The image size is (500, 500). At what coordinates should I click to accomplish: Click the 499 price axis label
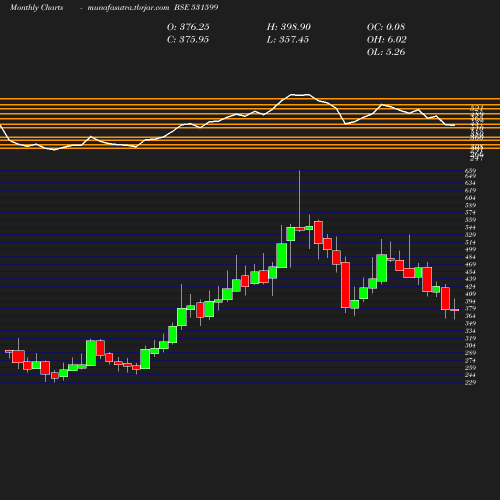point(470,250)
